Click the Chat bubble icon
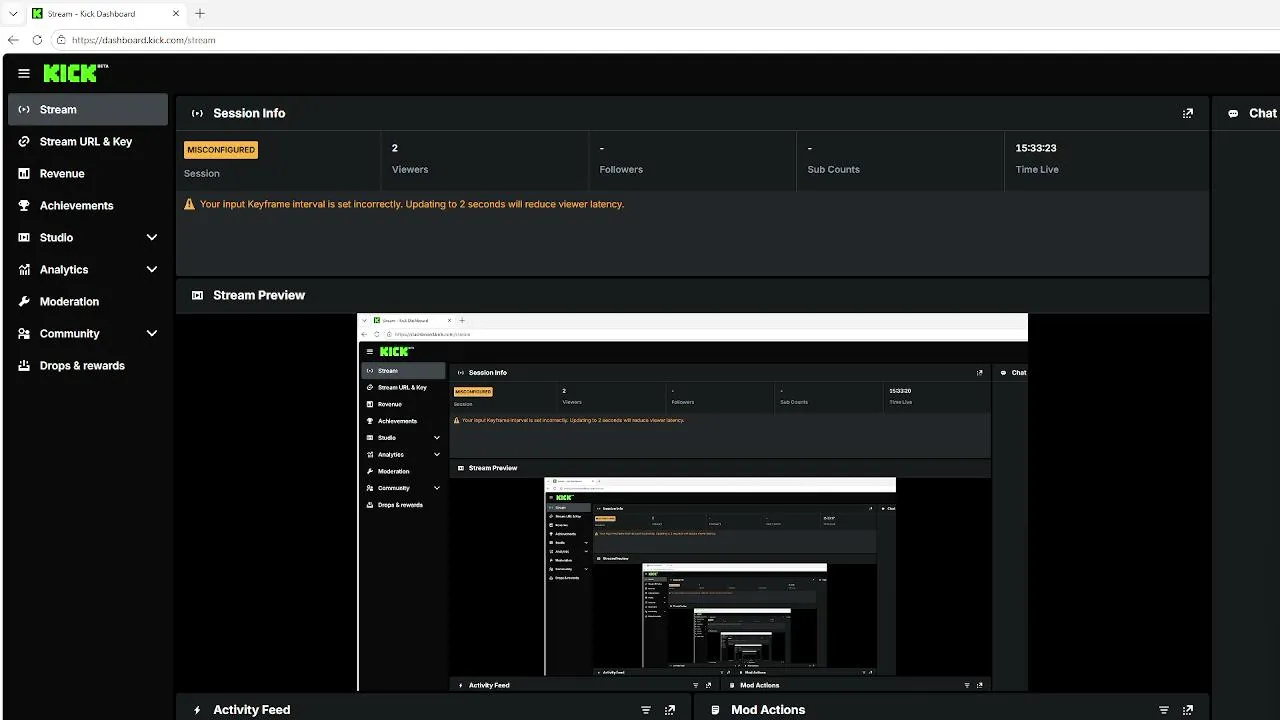Viewport: 1280px width, 720px height. [x=1233, y=114]
